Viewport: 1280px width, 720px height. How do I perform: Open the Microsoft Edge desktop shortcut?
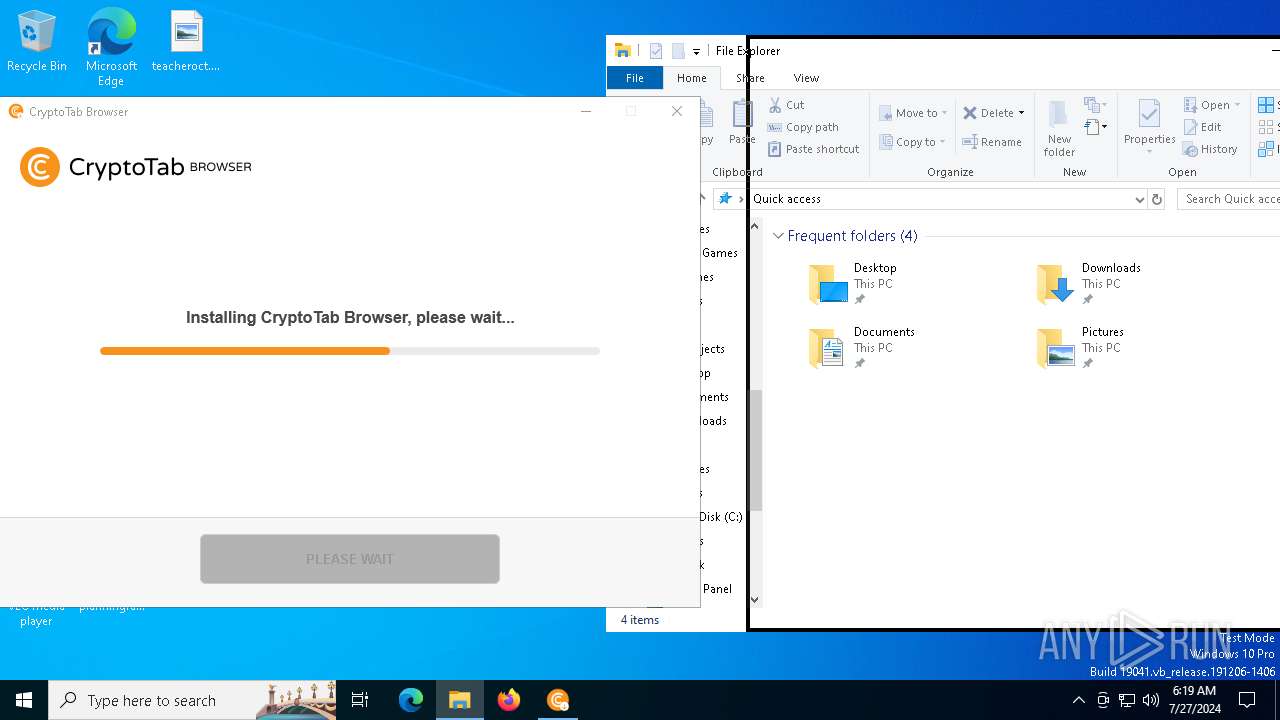(111, 47)
